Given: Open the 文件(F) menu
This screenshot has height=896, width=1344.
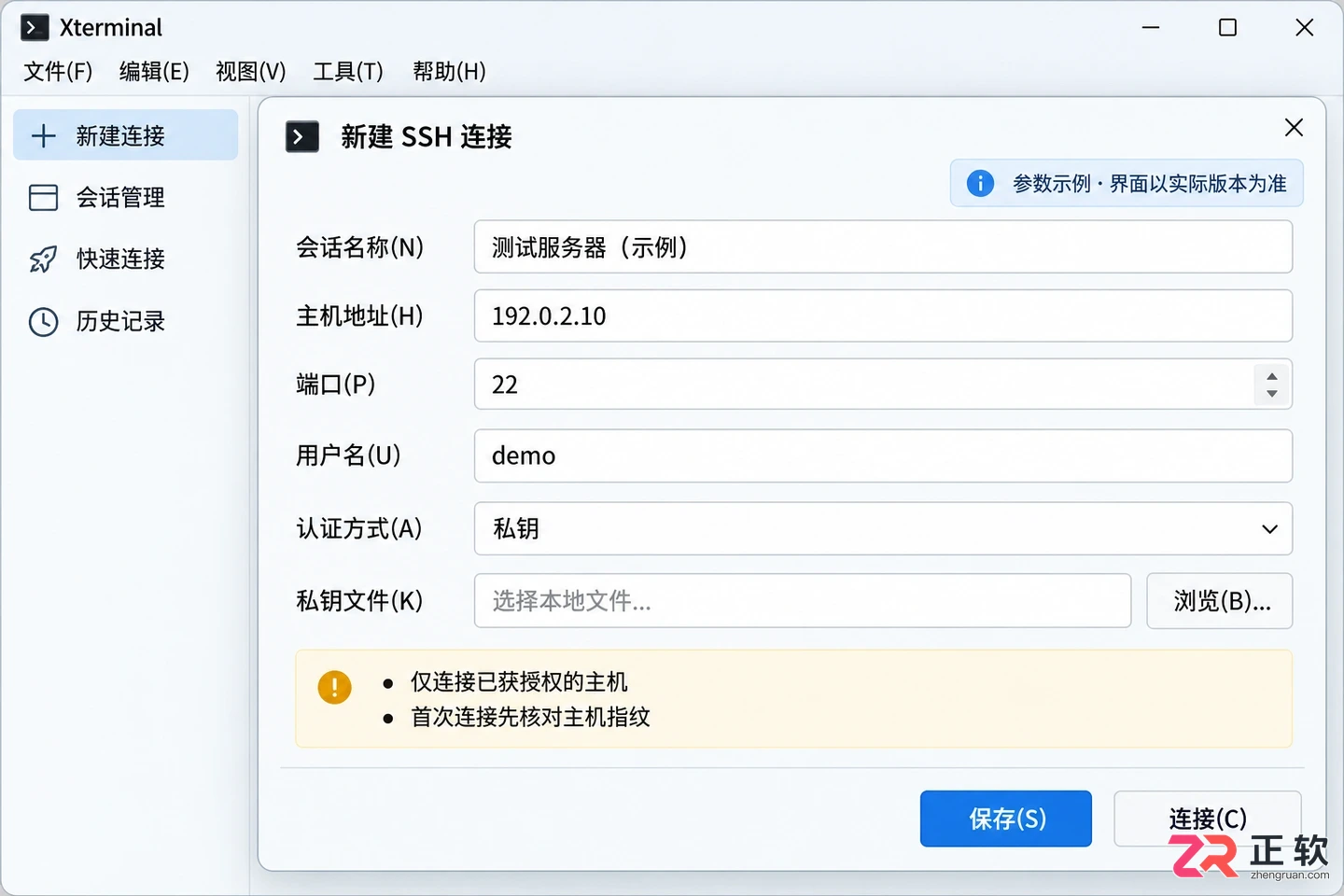Looking at the screenshot, I should [x=58, y=72].
